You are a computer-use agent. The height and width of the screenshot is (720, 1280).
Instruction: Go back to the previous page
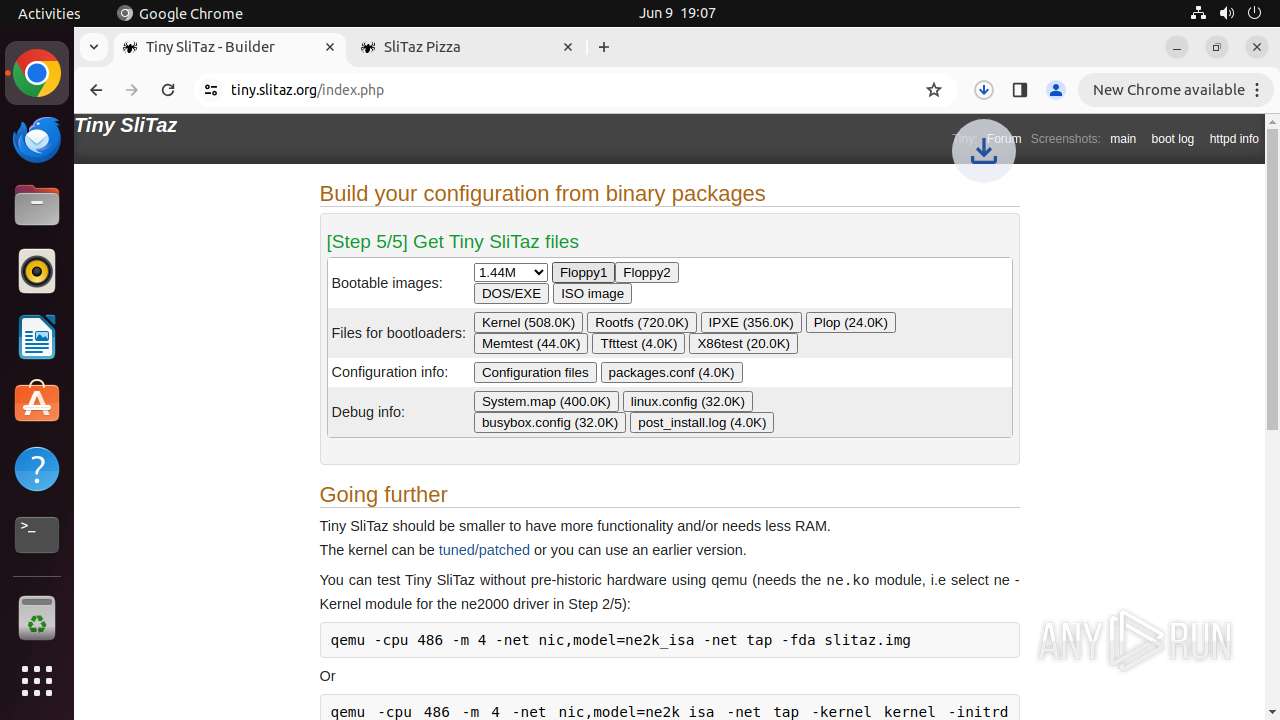tap(96, 90)
